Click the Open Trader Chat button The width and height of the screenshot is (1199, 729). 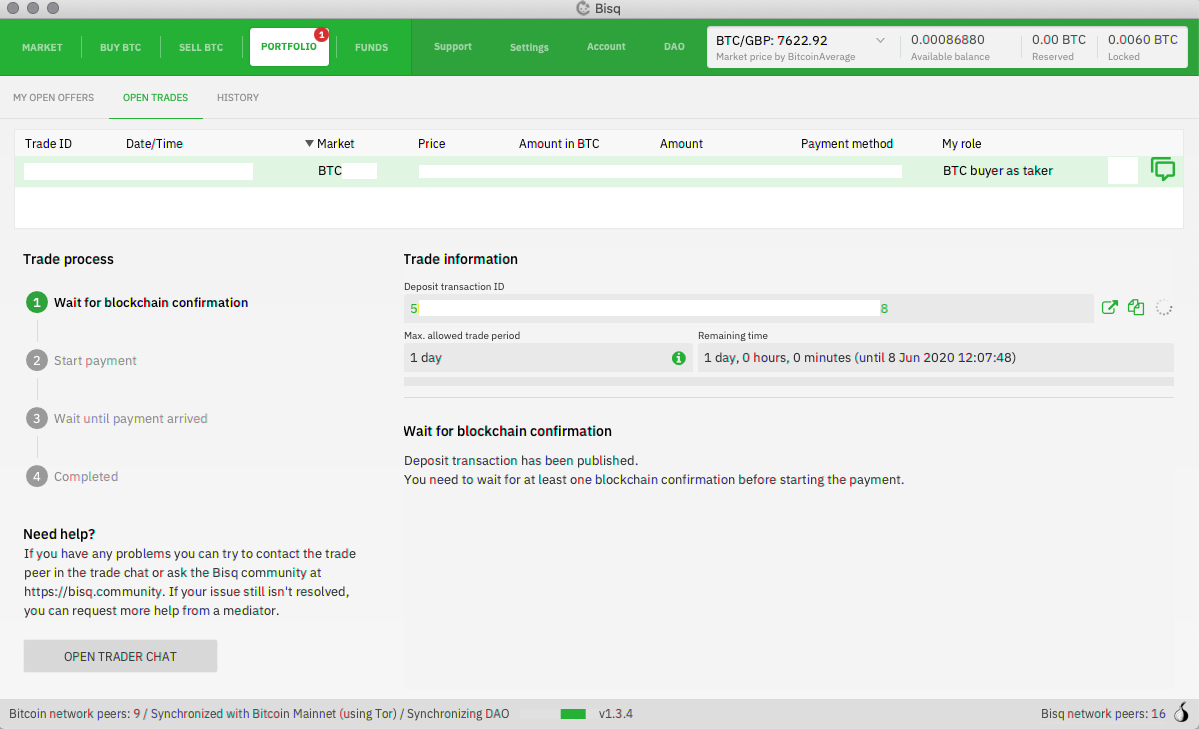(x=120, y=656)
